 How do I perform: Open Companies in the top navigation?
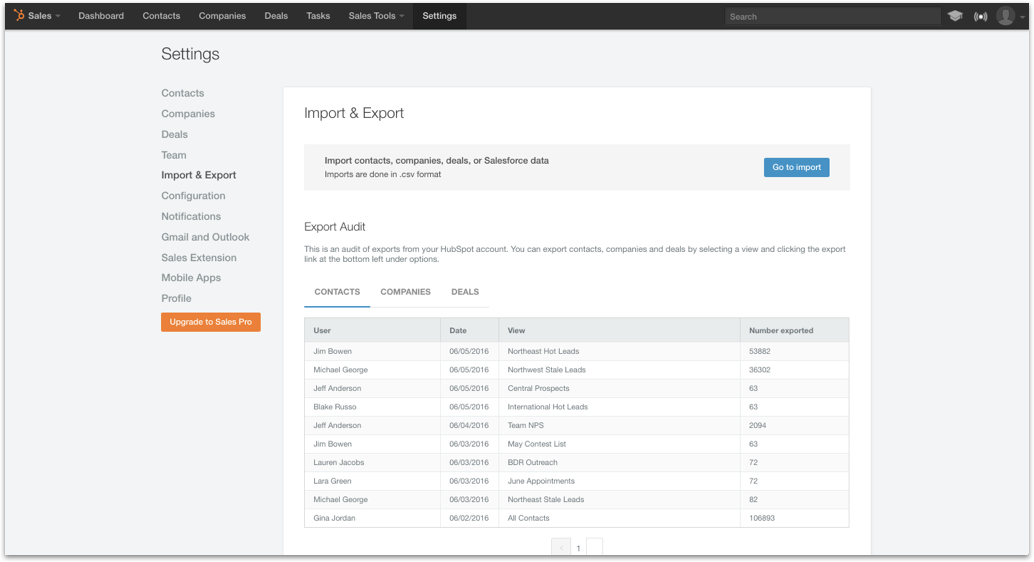click(x=222, y=16)
